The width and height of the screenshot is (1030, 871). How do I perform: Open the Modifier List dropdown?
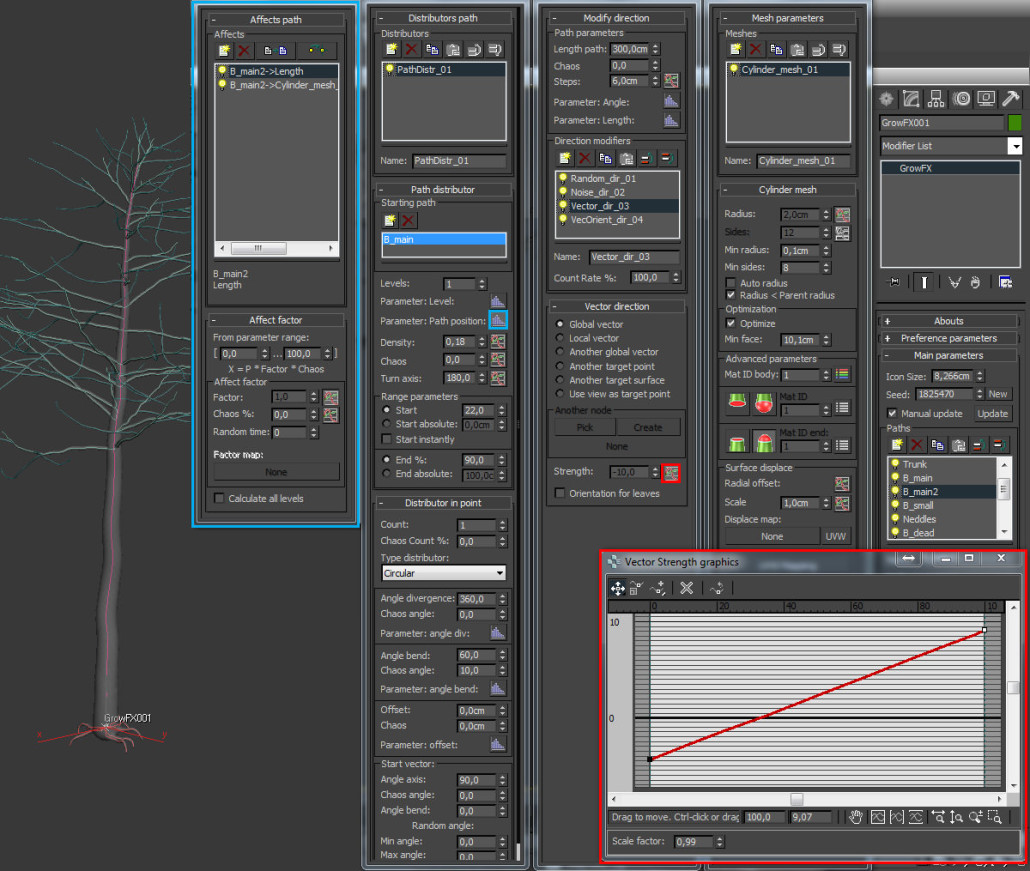pos(950,146)
